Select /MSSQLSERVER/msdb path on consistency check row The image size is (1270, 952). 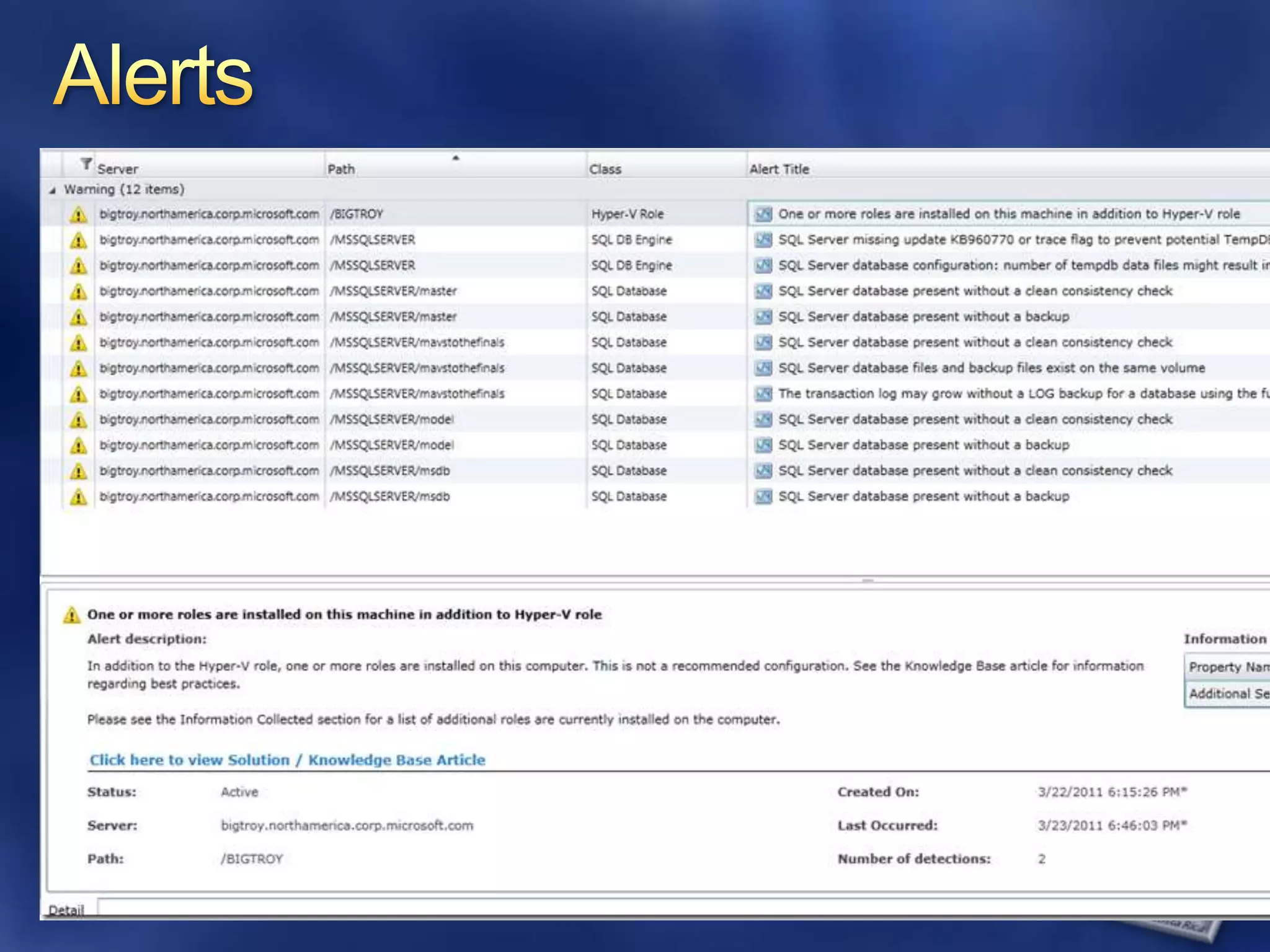(389, 471)
